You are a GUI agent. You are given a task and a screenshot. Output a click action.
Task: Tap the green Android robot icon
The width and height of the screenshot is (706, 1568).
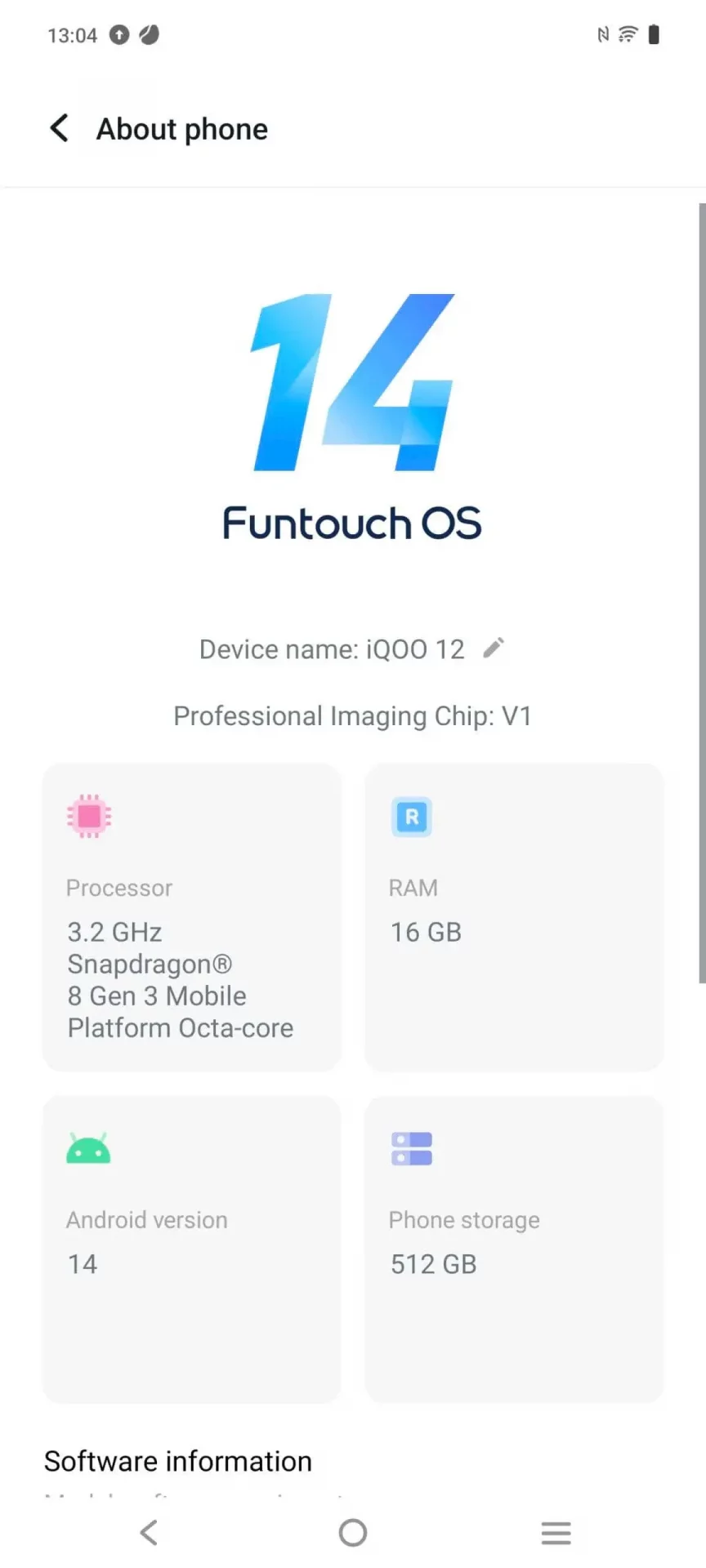pyautogui.click(x=88, y=1148)
